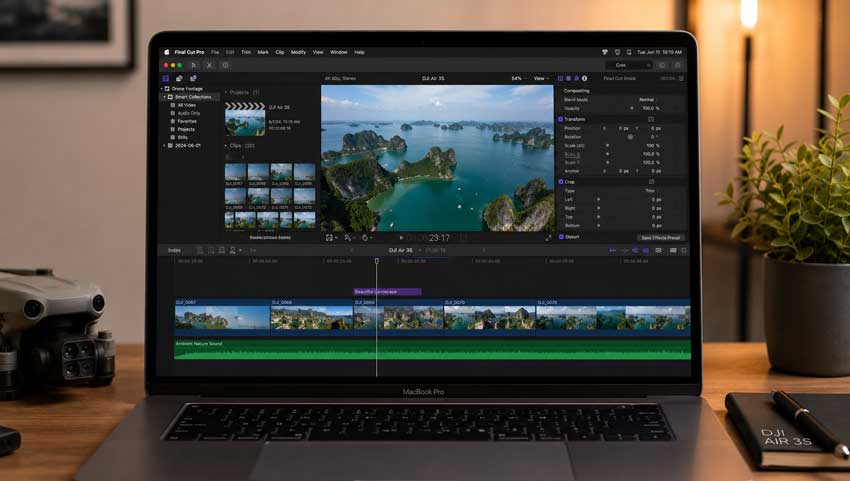Click the background tasks toolbar icon
Image resolution: width=850 pixels, height=481 pixels.
[226, 65]
